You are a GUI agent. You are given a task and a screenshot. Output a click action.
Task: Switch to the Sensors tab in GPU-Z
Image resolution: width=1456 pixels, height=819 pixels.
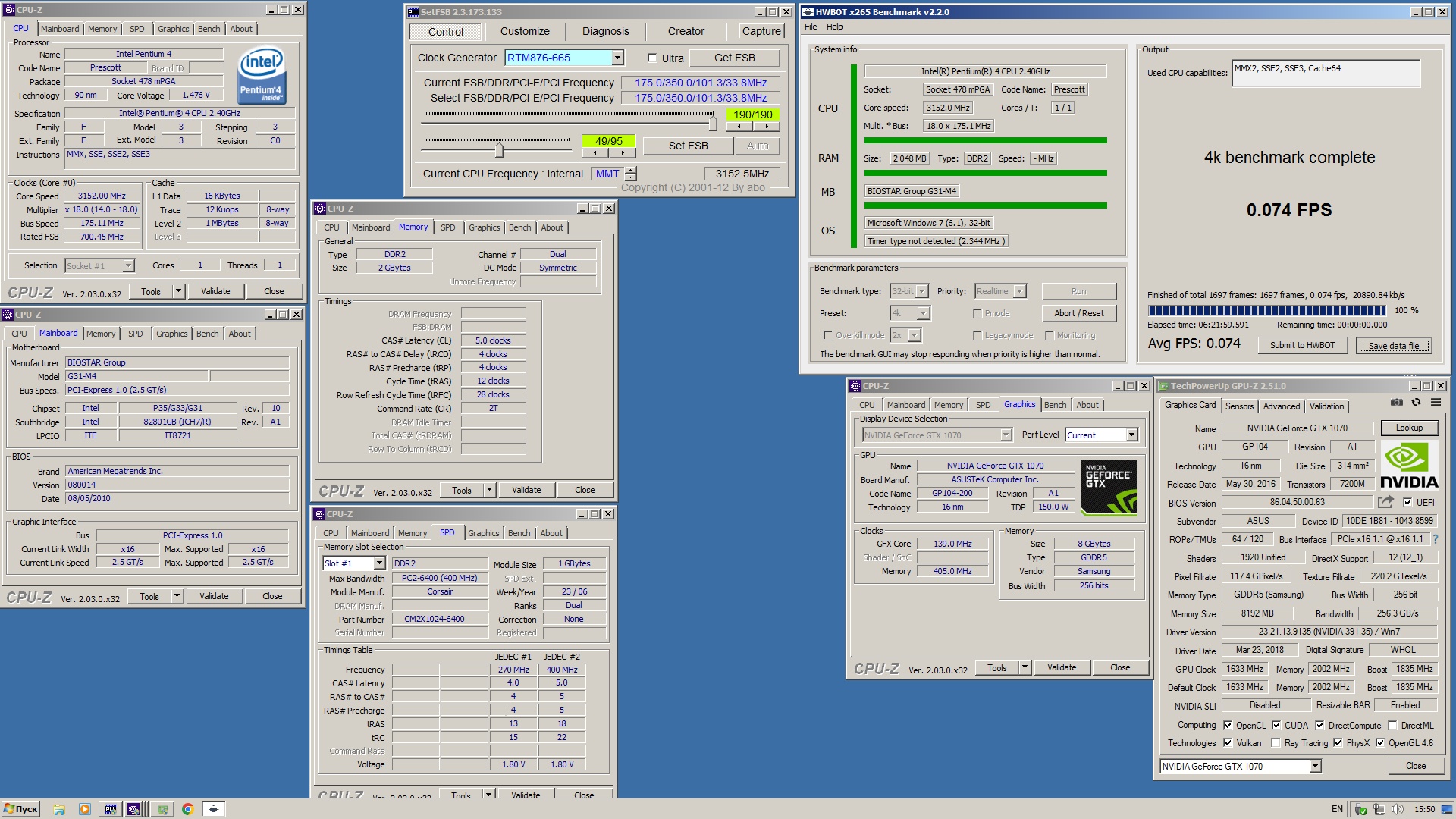[x=1239, y=406]
